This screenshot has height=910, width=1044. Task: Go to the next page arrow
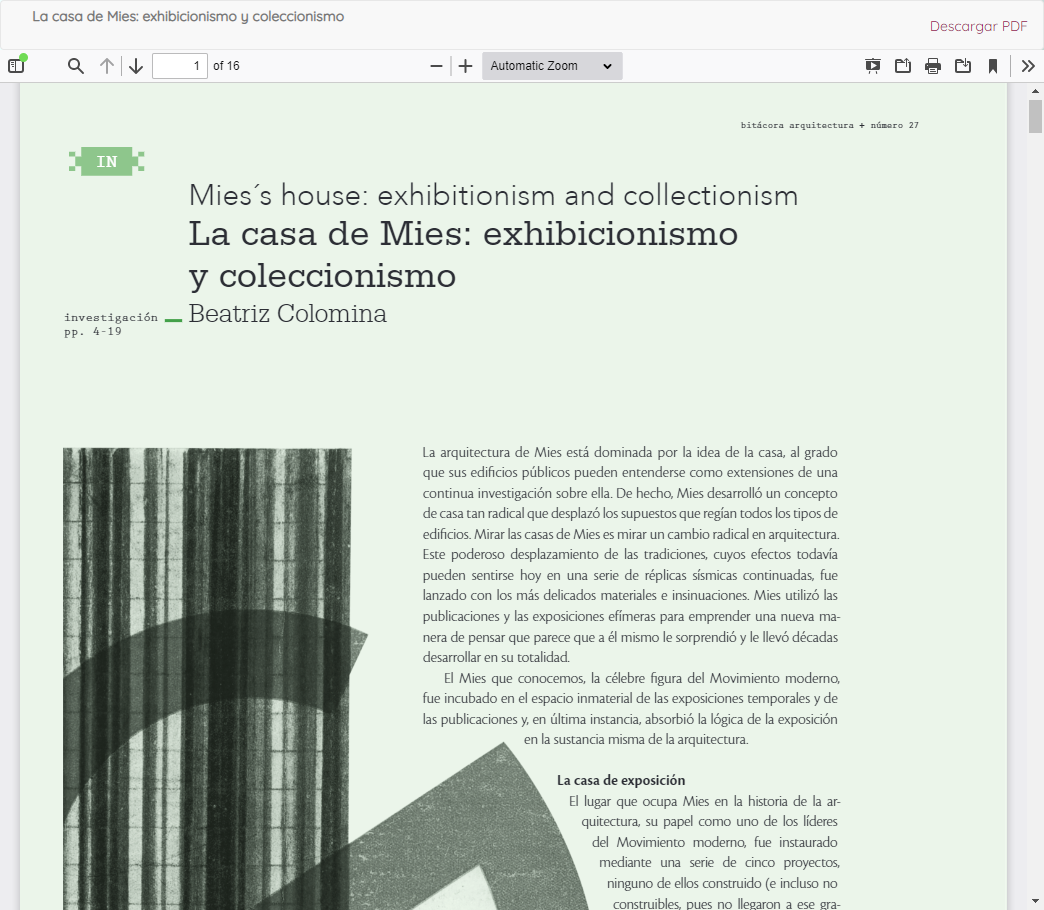(x=136, y=66)
